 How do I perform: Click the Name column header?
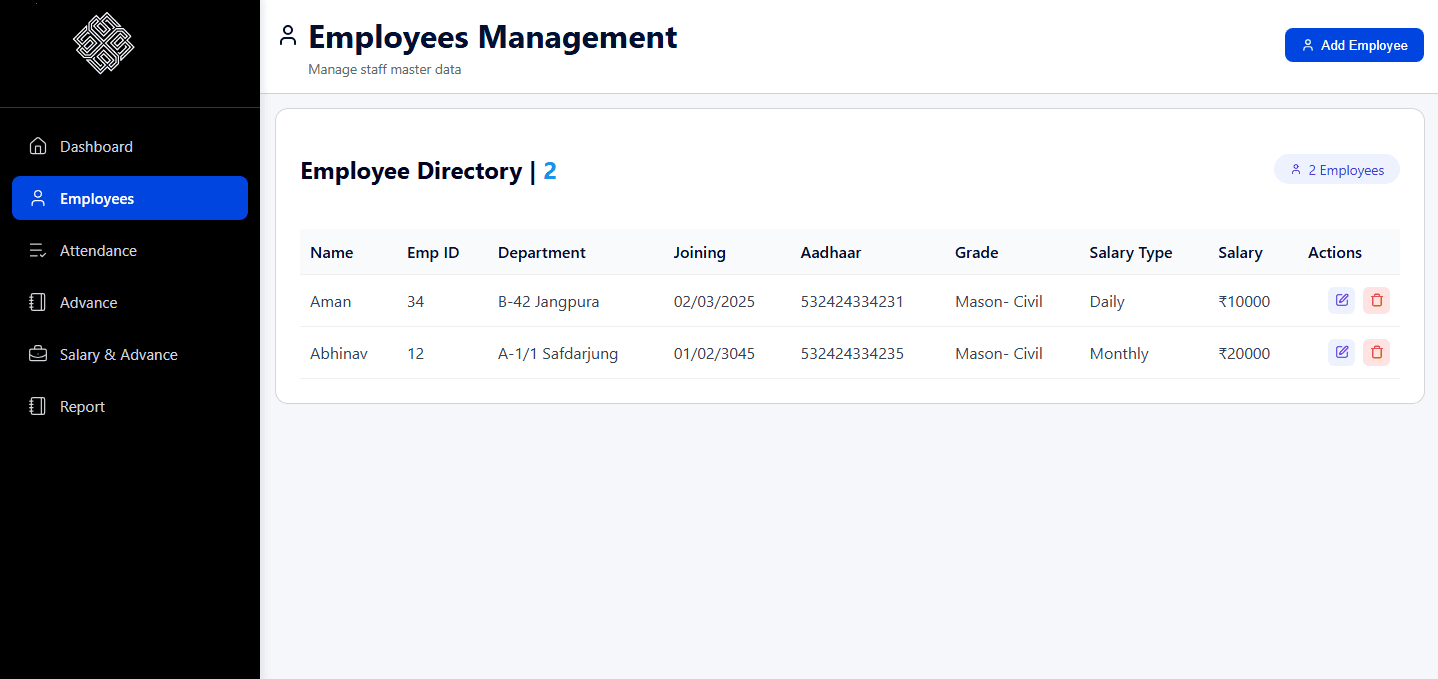pyautogui.click(x=331, y=252)
